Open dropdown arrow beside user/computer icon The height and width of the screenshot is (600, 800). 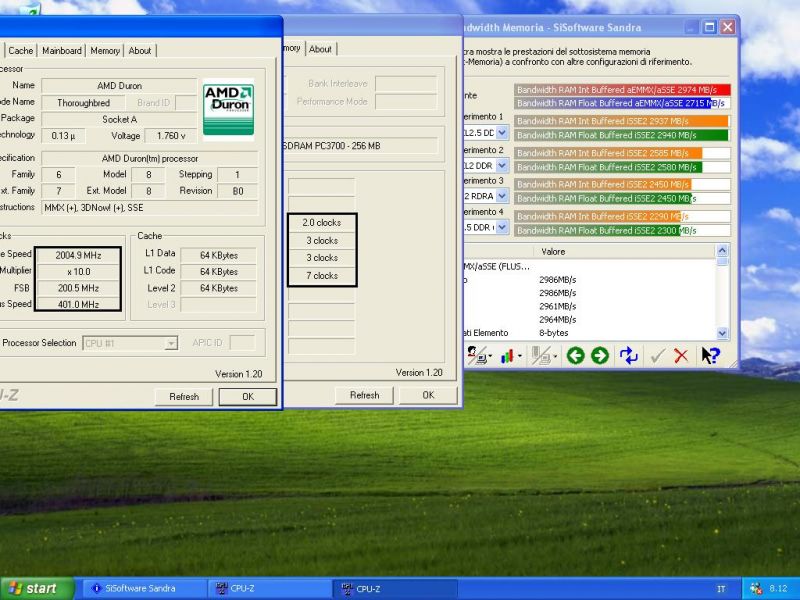(x=490, y=356)
